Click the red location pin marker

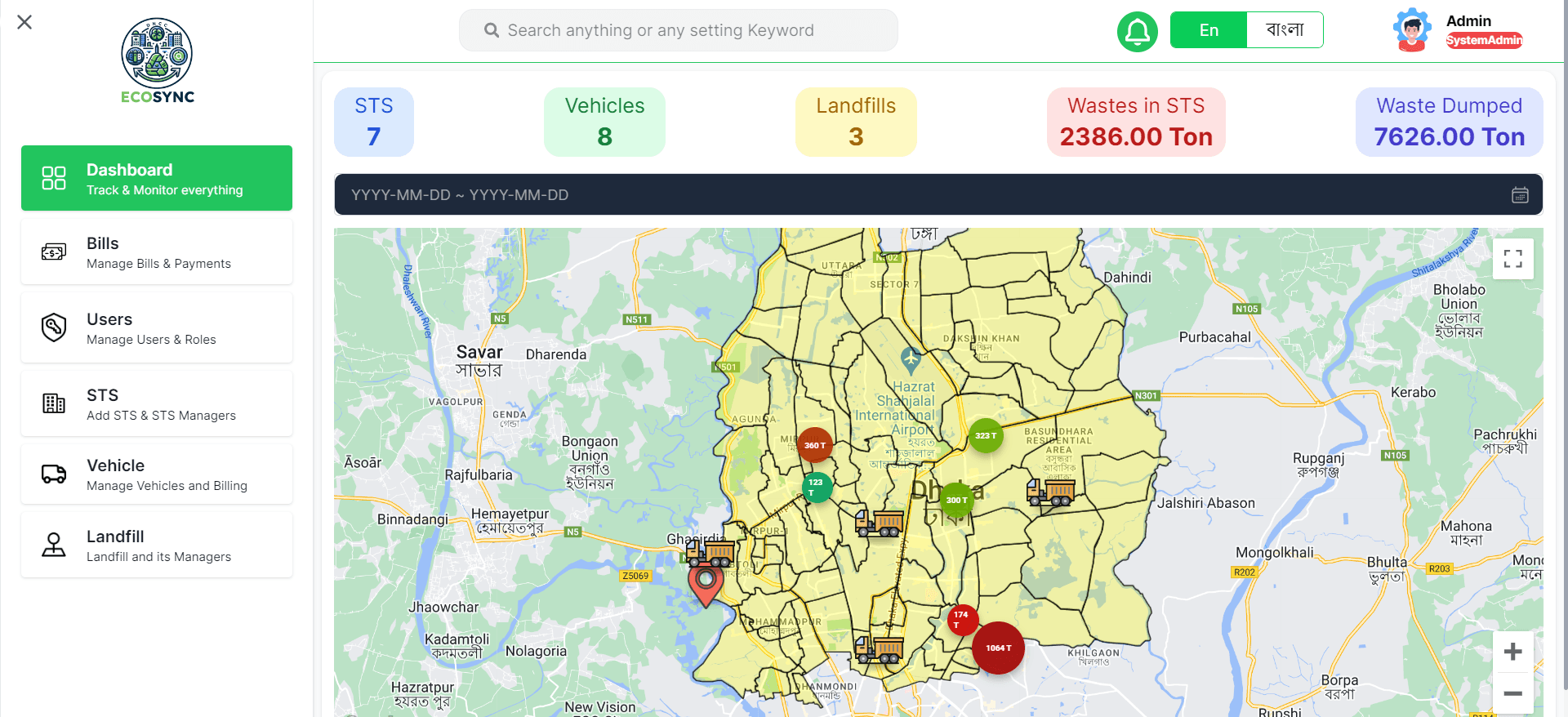(x=706, y=585)
